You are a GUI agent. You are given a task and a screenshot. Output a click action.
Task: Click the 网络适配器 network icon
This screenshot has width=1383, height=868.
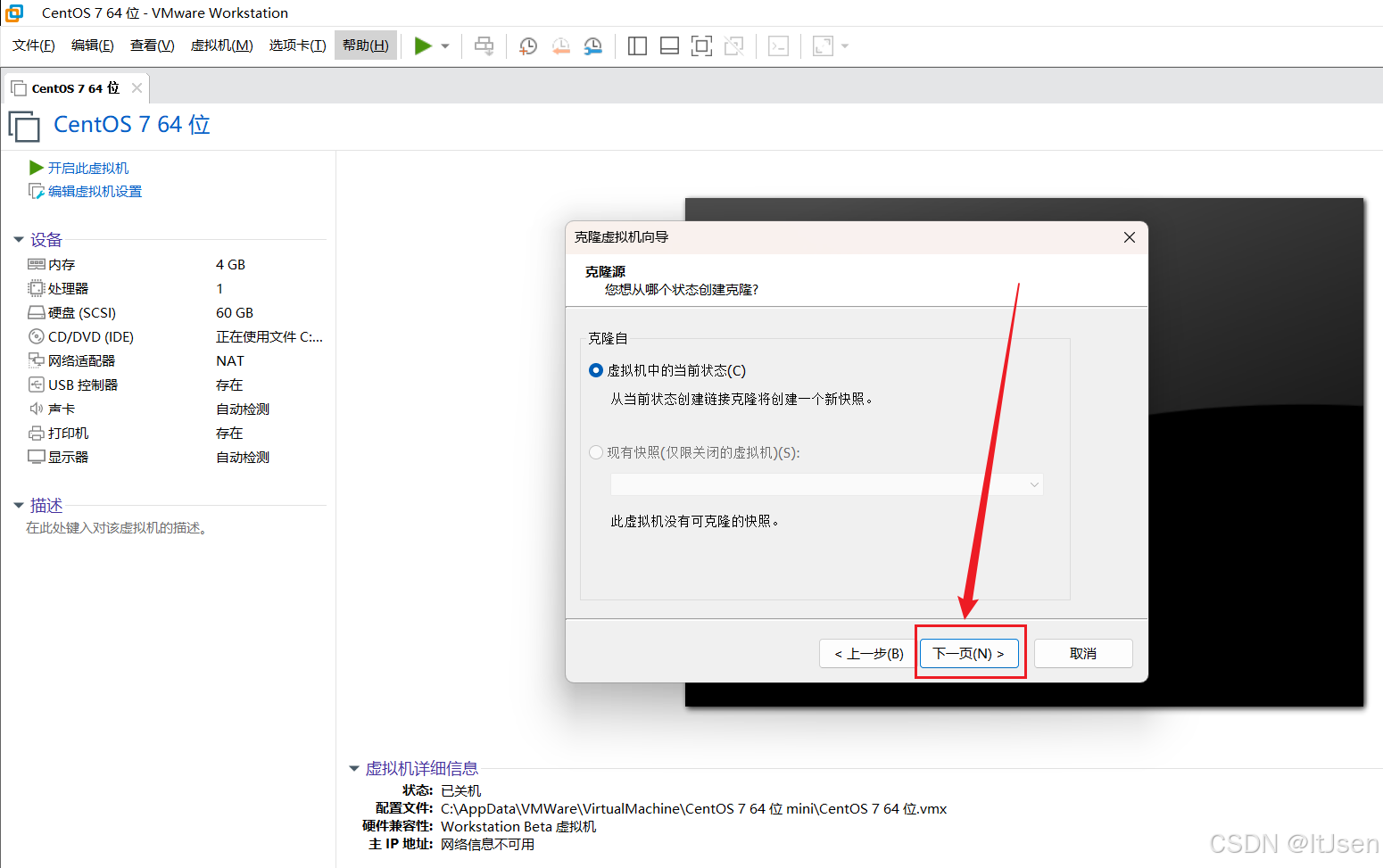click(x=37, y=360)
